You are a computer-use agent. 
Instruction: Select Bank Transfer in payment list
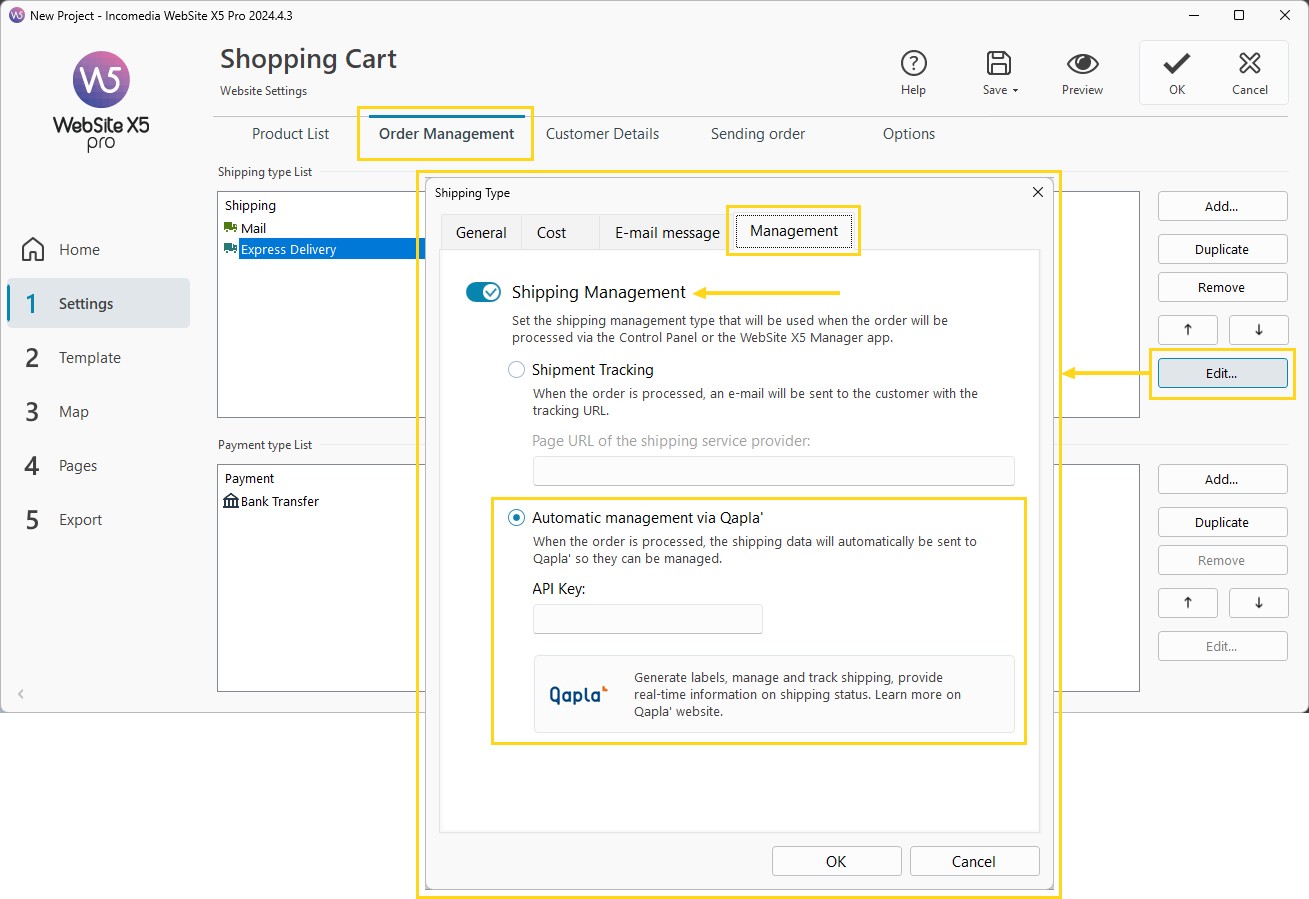click(279, 501)
